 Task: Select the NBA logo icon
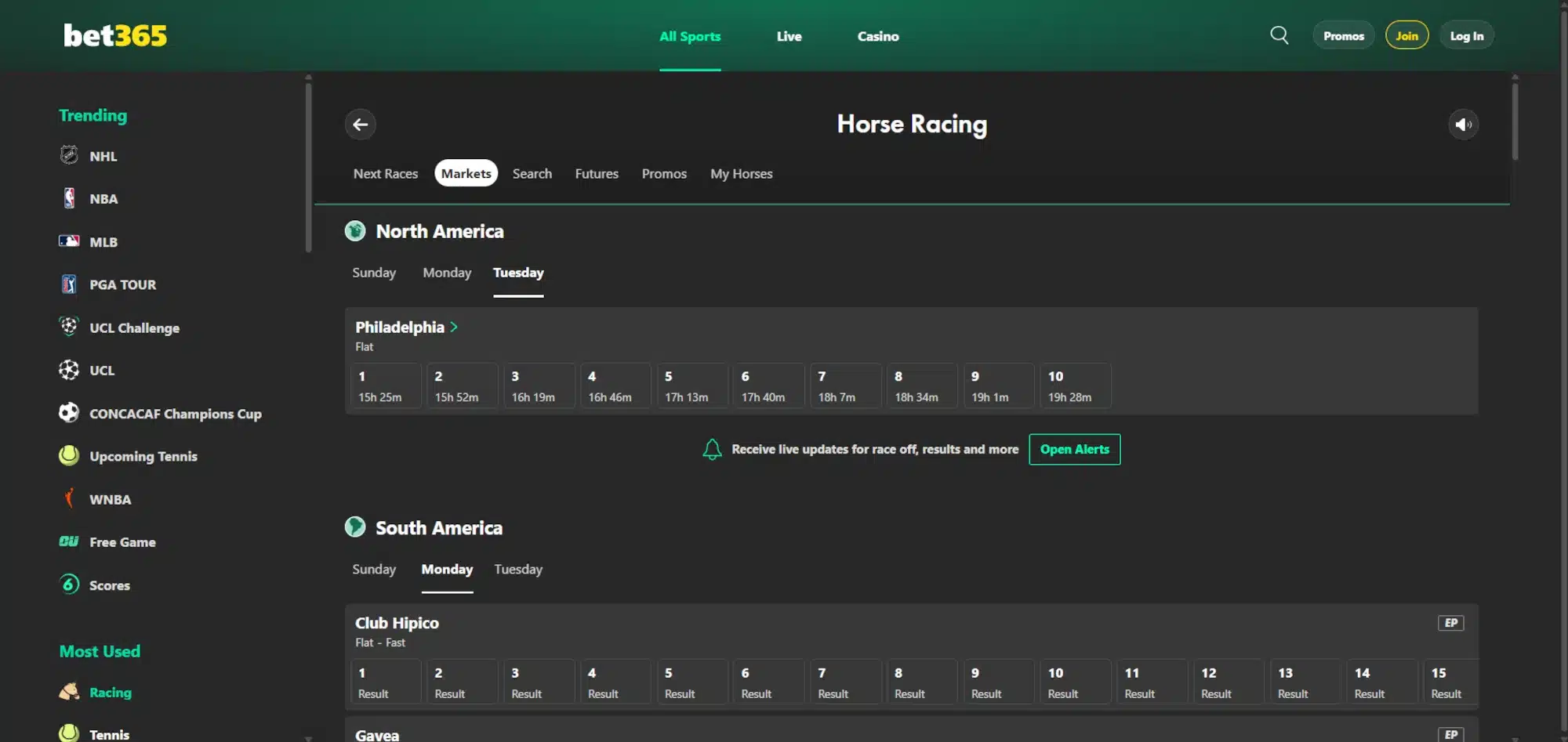tap(69, 198)
